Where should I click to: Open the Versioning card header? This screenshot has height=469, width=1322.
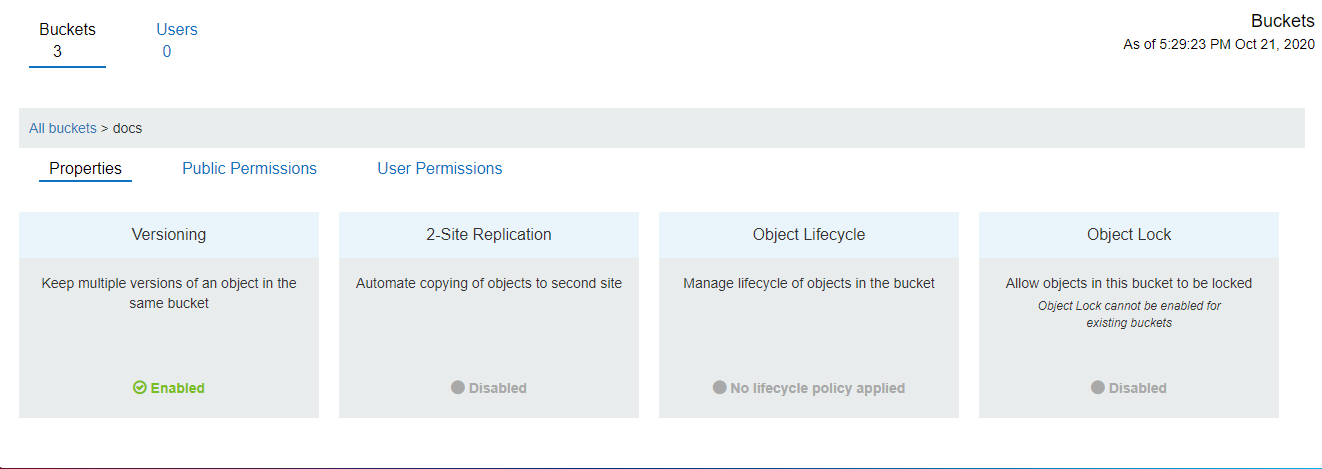[169, 235]
